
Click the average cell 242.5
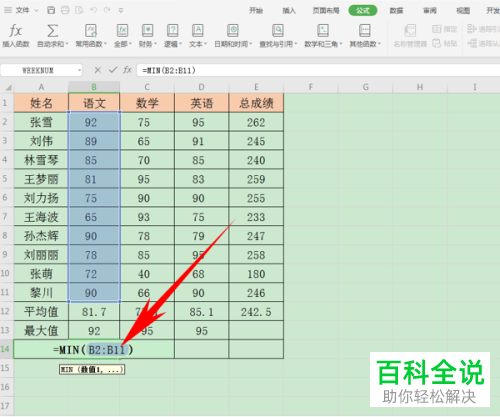coord(256,311)
